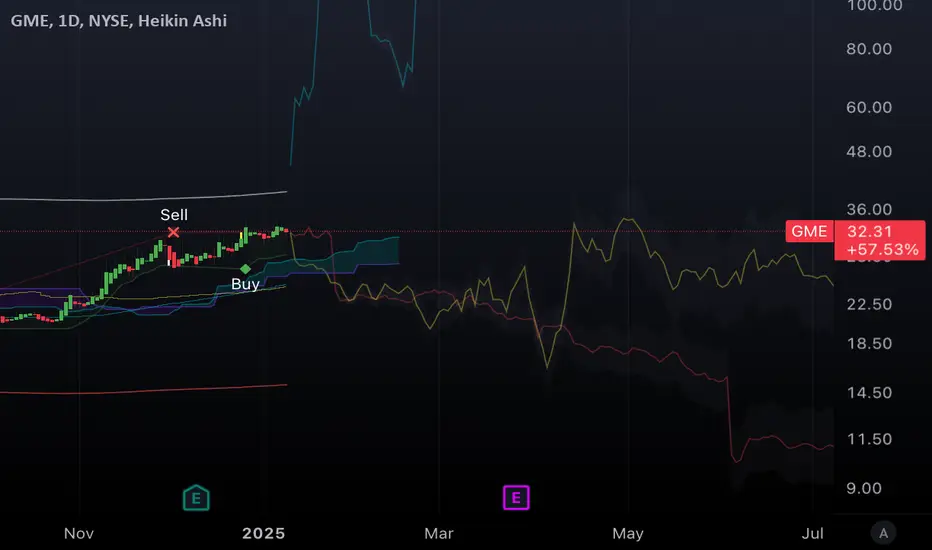Click the Nov date axis label
The height and width of the screenshot is (550, 932).
pos(78,533)
